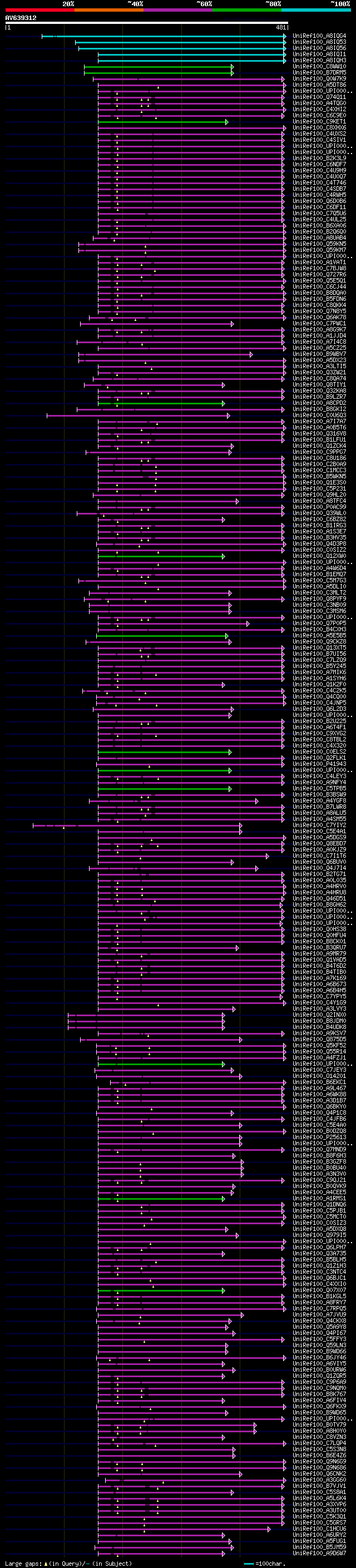Click the query end position 481
Screen dimensions: 356x1568
click(x=280, y=27)
